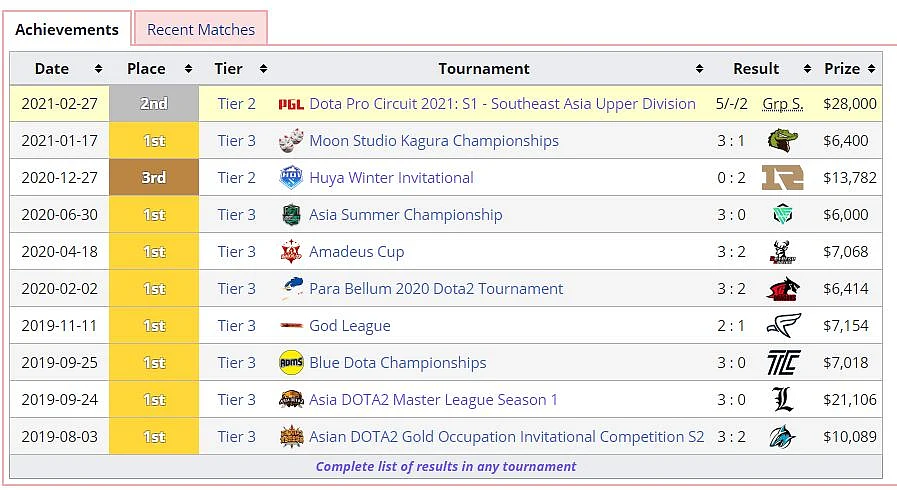The width and height of the screenshot is (897, 490).
Task: Sort the table by Prize column
Action: click(x=871, y=69)
